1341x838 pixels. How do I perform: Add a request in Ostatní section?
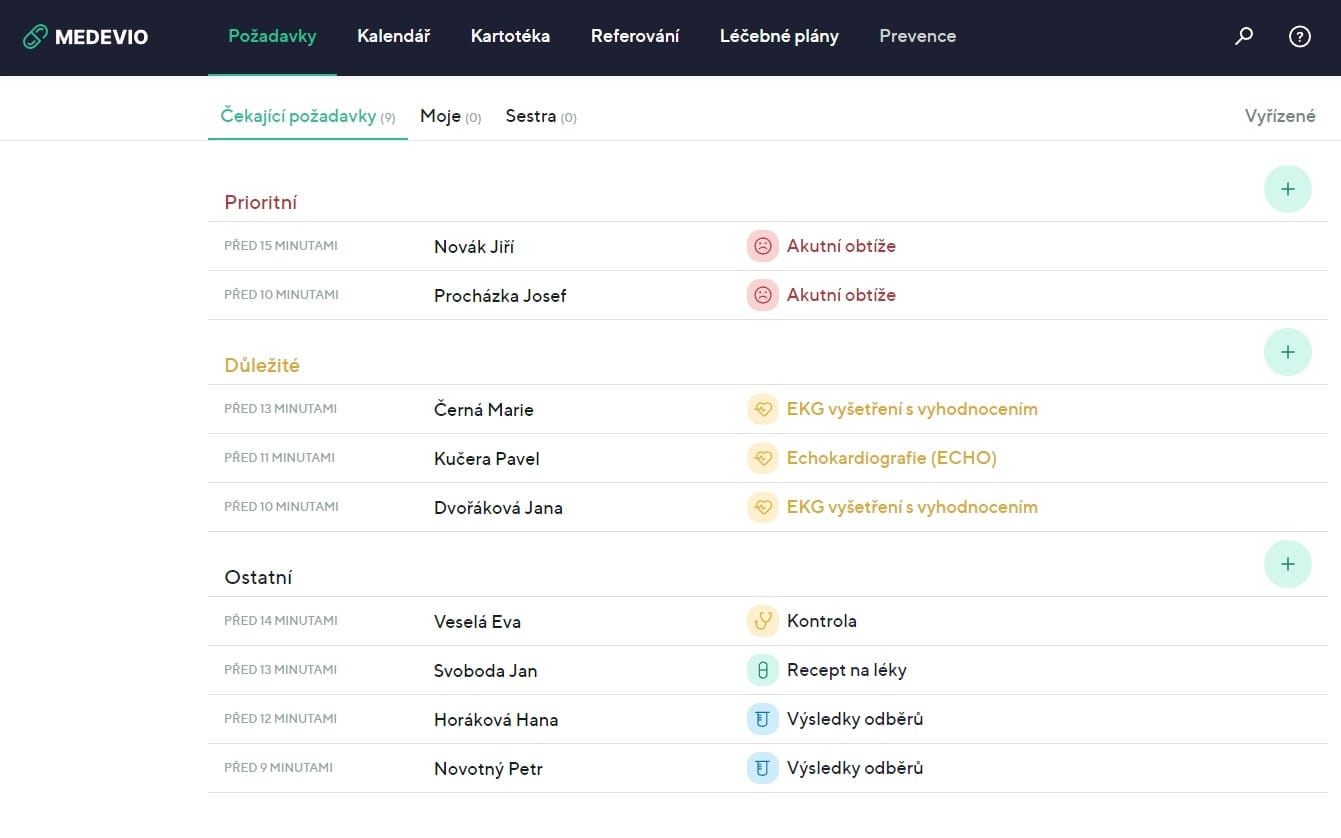1287,564
